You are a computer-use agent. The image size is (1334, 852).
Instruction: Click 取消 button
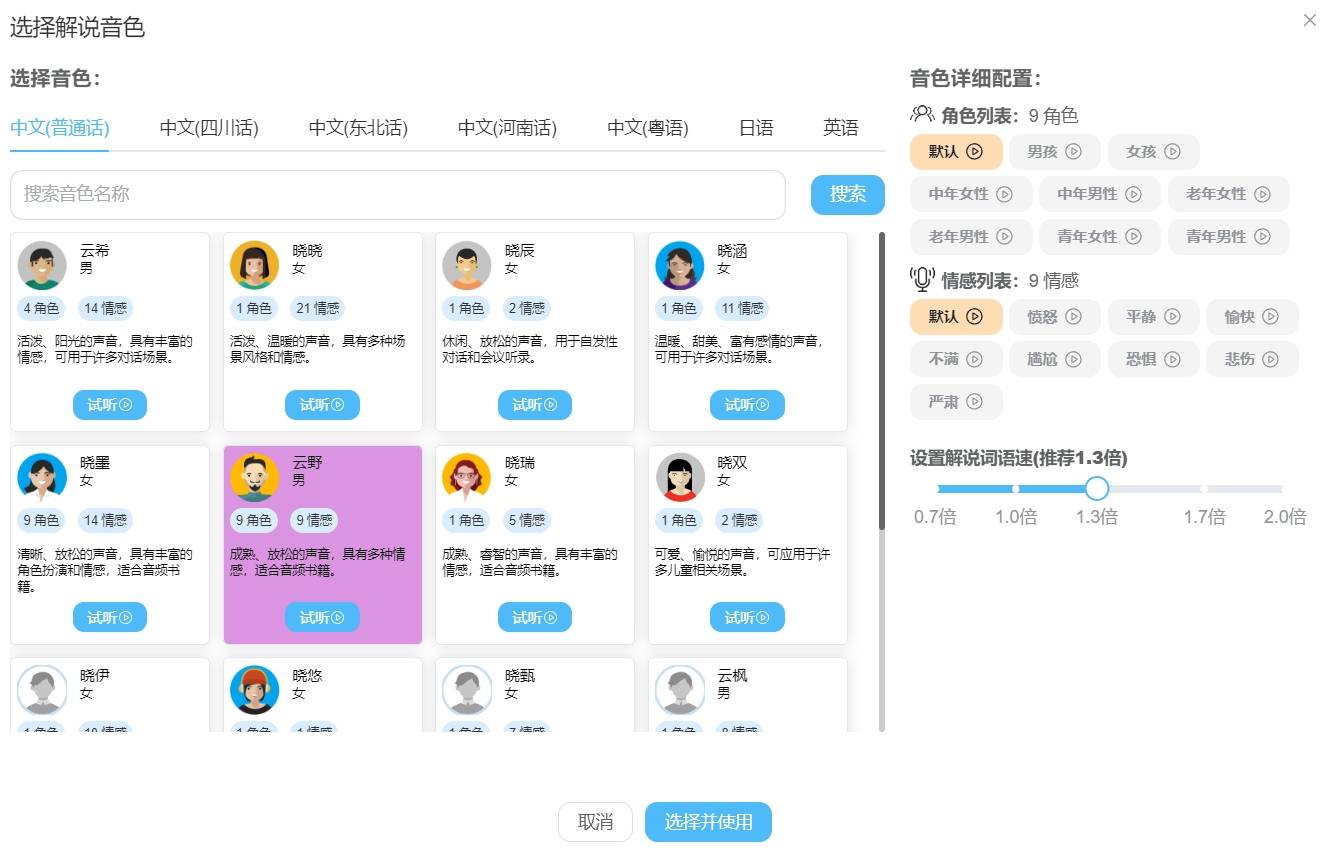tap(595, 822)
